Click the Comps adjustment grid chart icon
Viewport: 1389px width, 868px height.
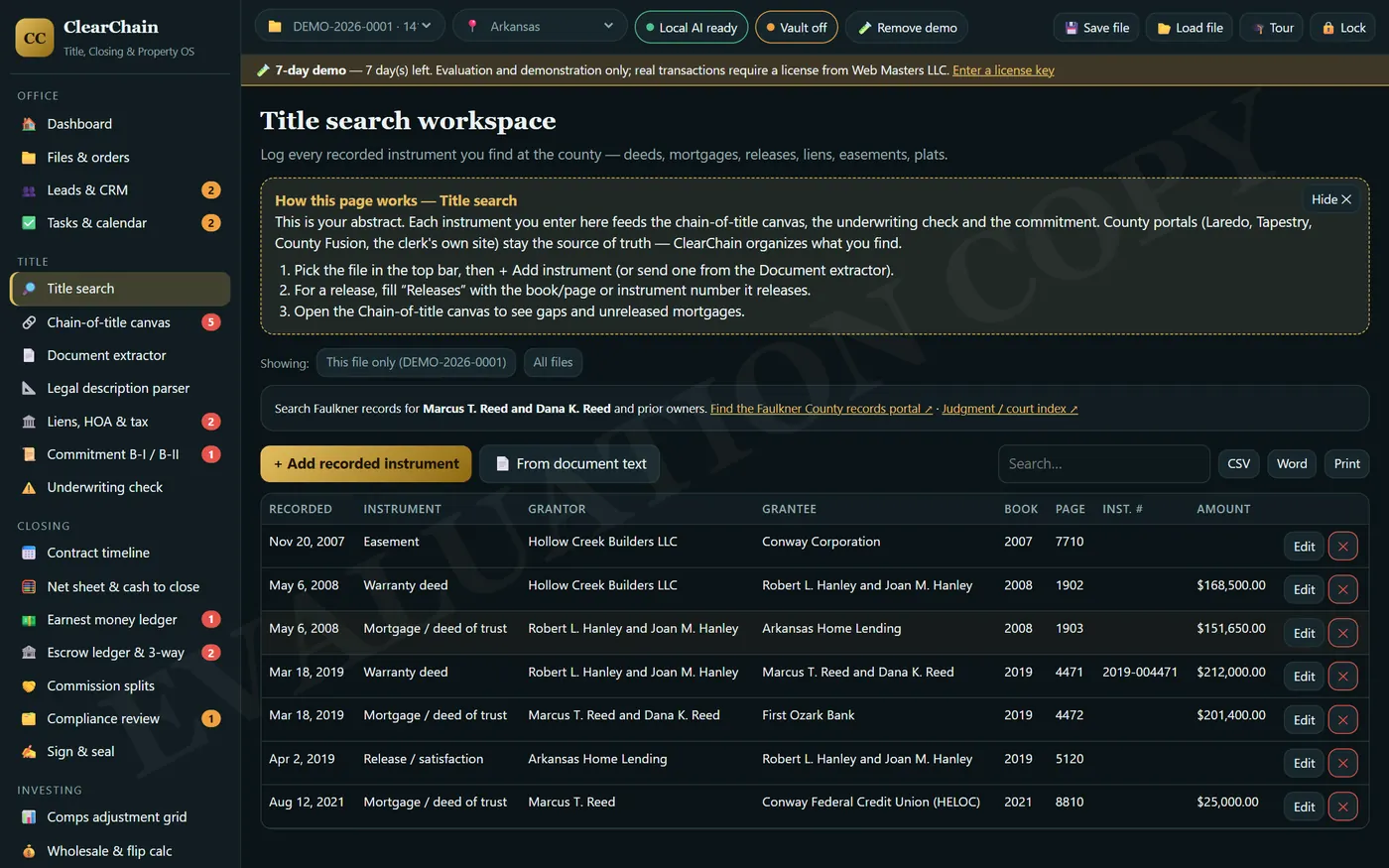coord(29,817)
